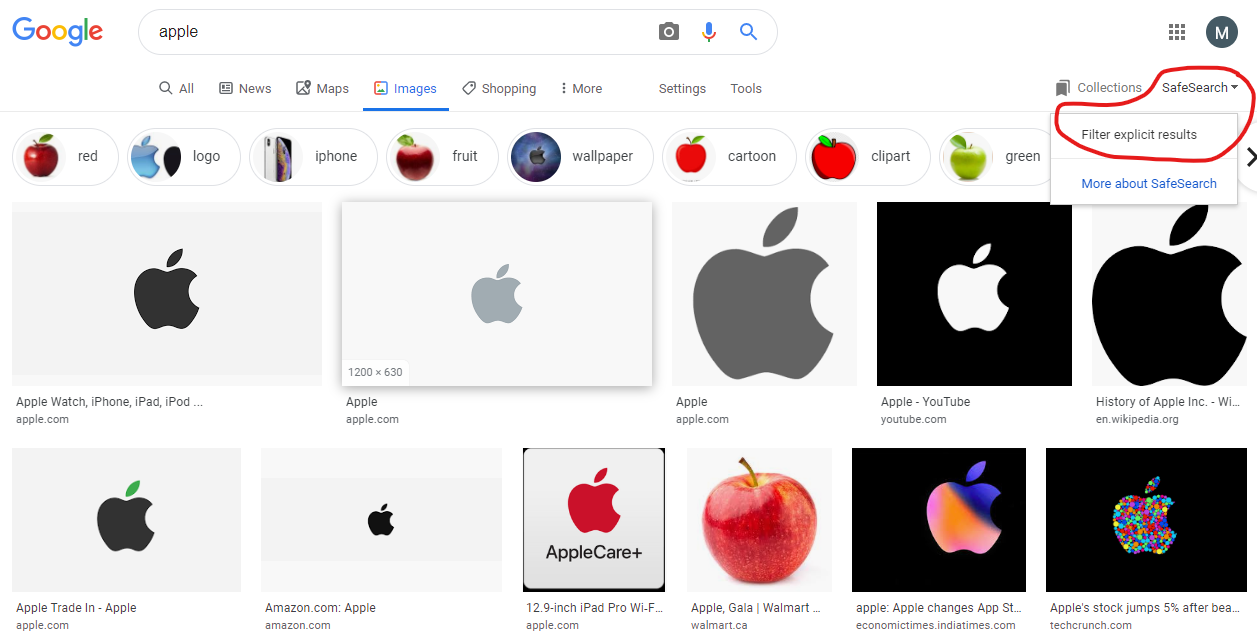Image resolution: width=1257 pixels, height=641 pixels.
Task: Switch to the All tab
Action: [x=177, y=88]
